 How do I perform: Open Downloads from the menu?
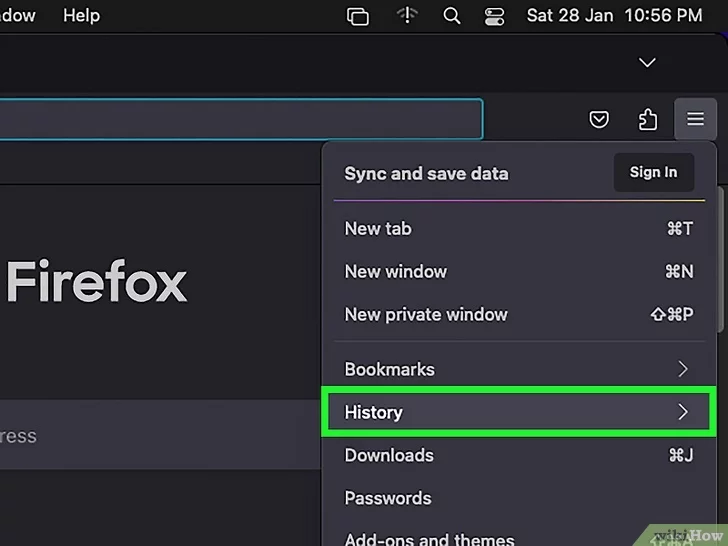coord(519,455)
